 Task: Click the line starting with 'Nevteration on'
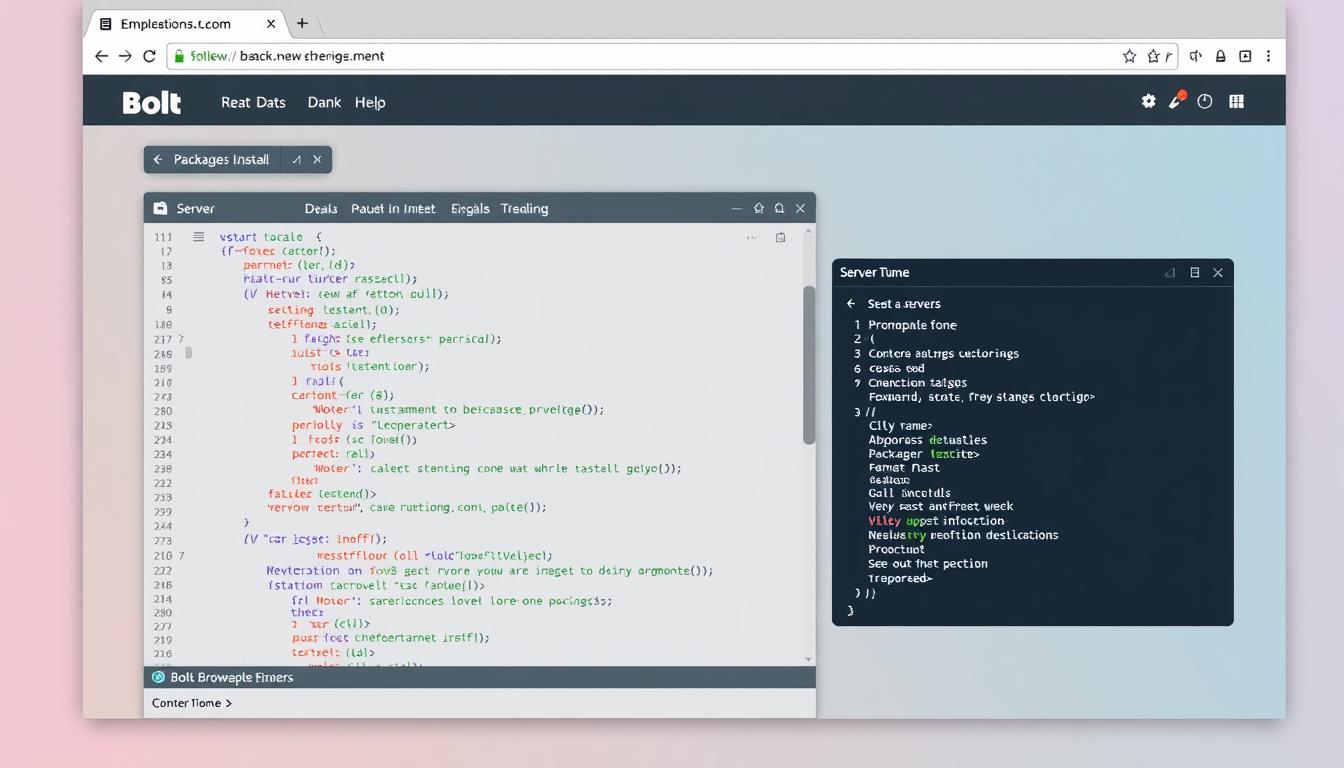(x=490, y=571)
